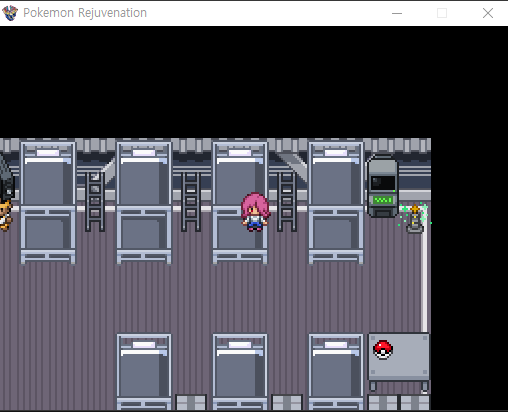Close the Pokemon Rejuvenation window
Viewport: 508px width, 412px height.
[488, 13]
